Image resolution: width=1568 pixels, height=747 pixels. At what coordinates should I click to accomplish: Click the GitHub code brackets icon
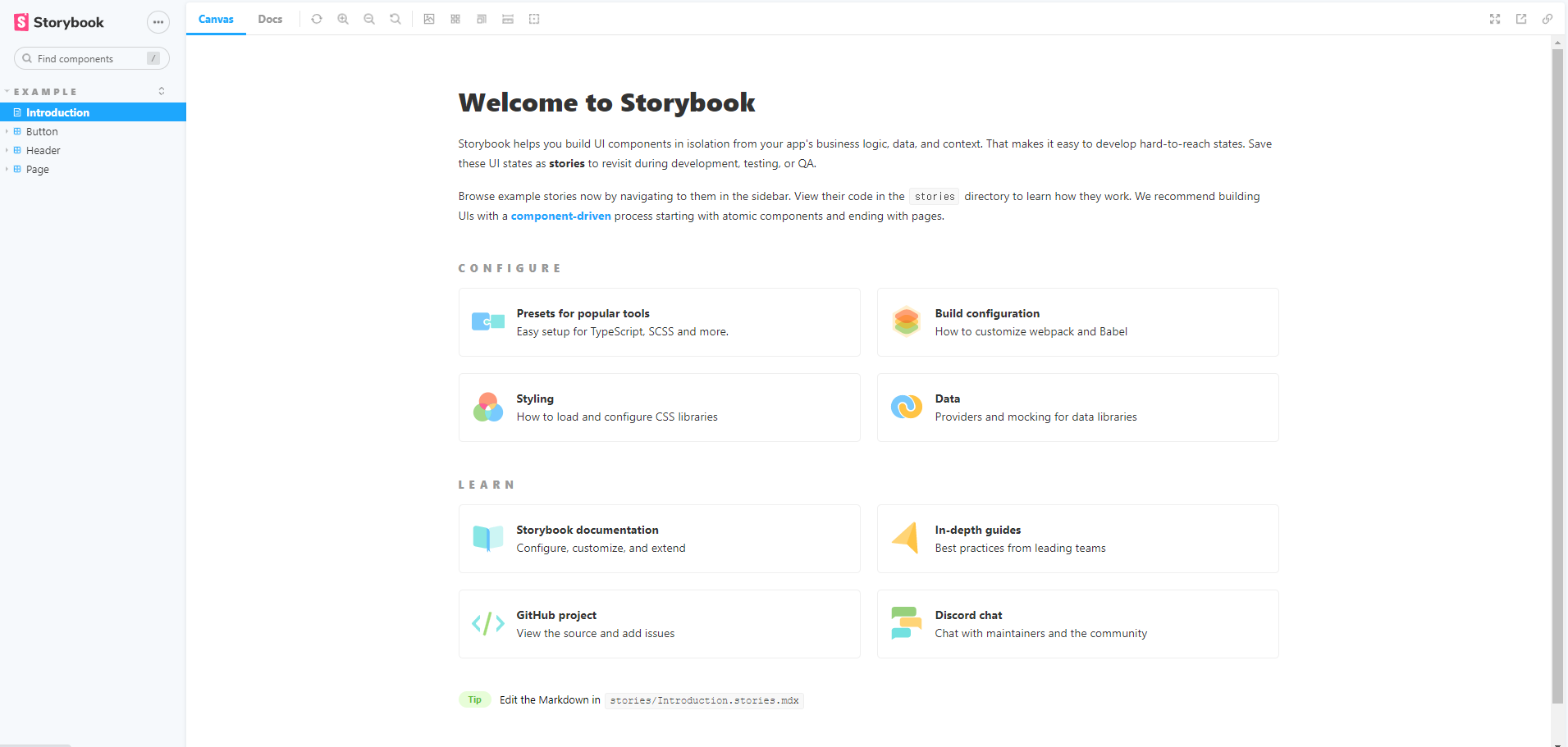488,623
